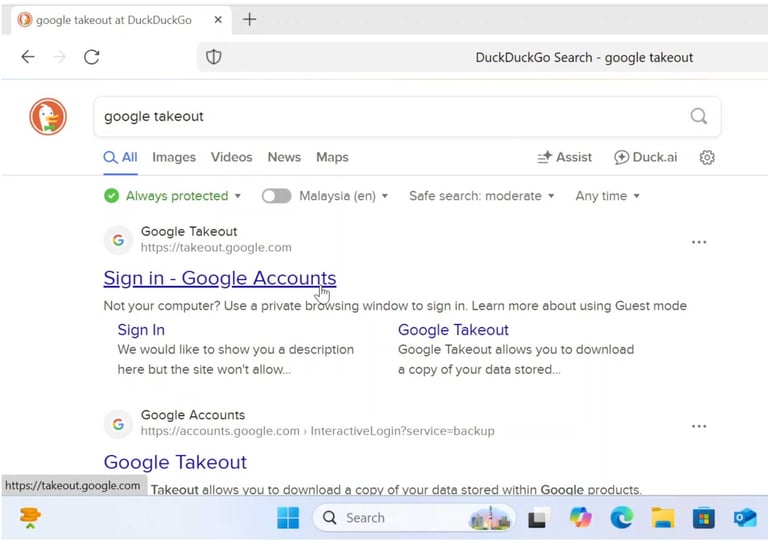Open File Explorer from the taskbar
This screenshot has width=768, height=542.
point(663,518)
